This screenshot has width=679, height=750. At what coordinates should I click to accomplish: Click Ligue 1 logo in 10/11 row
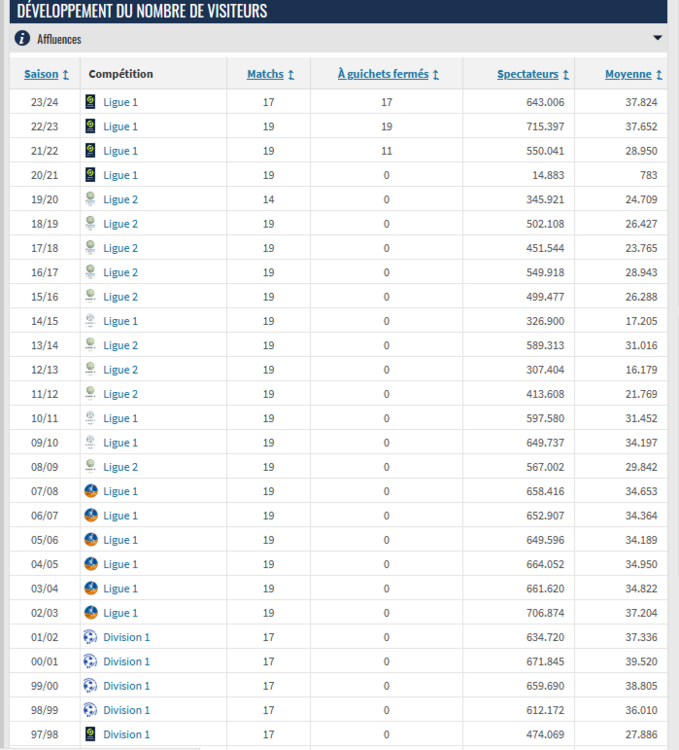pyautogui.click(x=90, y=418)
